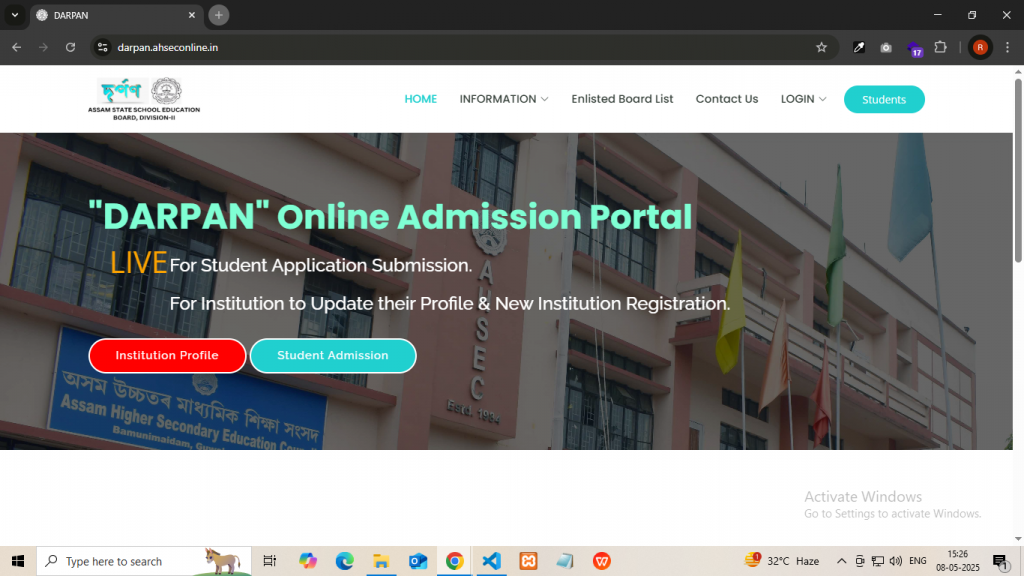Click the Chrome forward arrow
Screen dimensions: 1024x576
[x=43, y=47]
